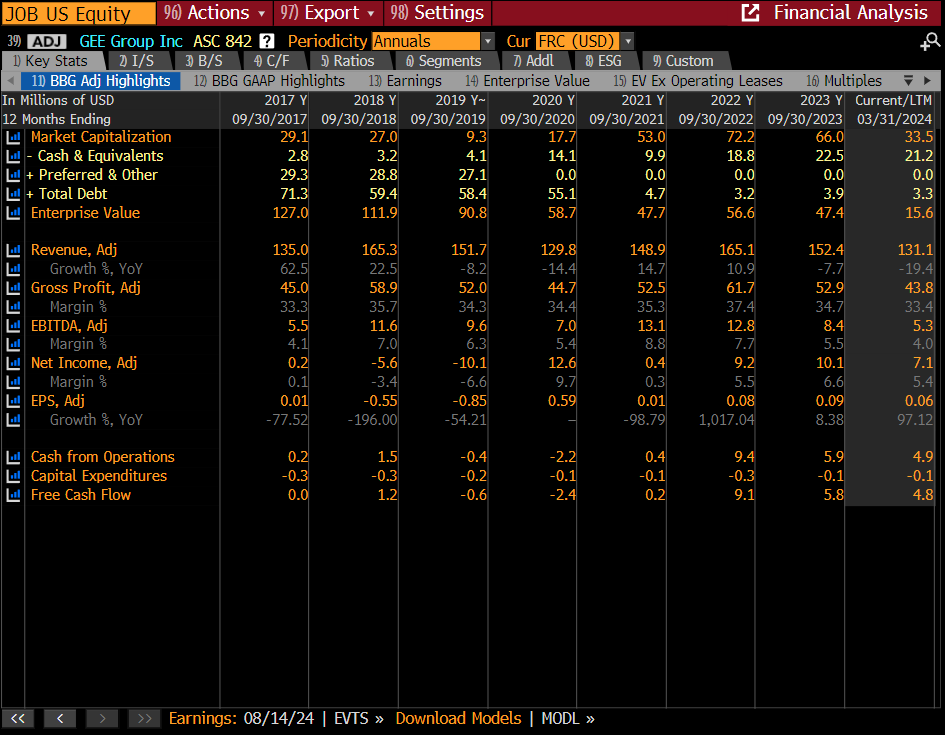Open chart icon for Enterprise Value row
This screenshot has height=735, width=945.
tap(13, 213)
